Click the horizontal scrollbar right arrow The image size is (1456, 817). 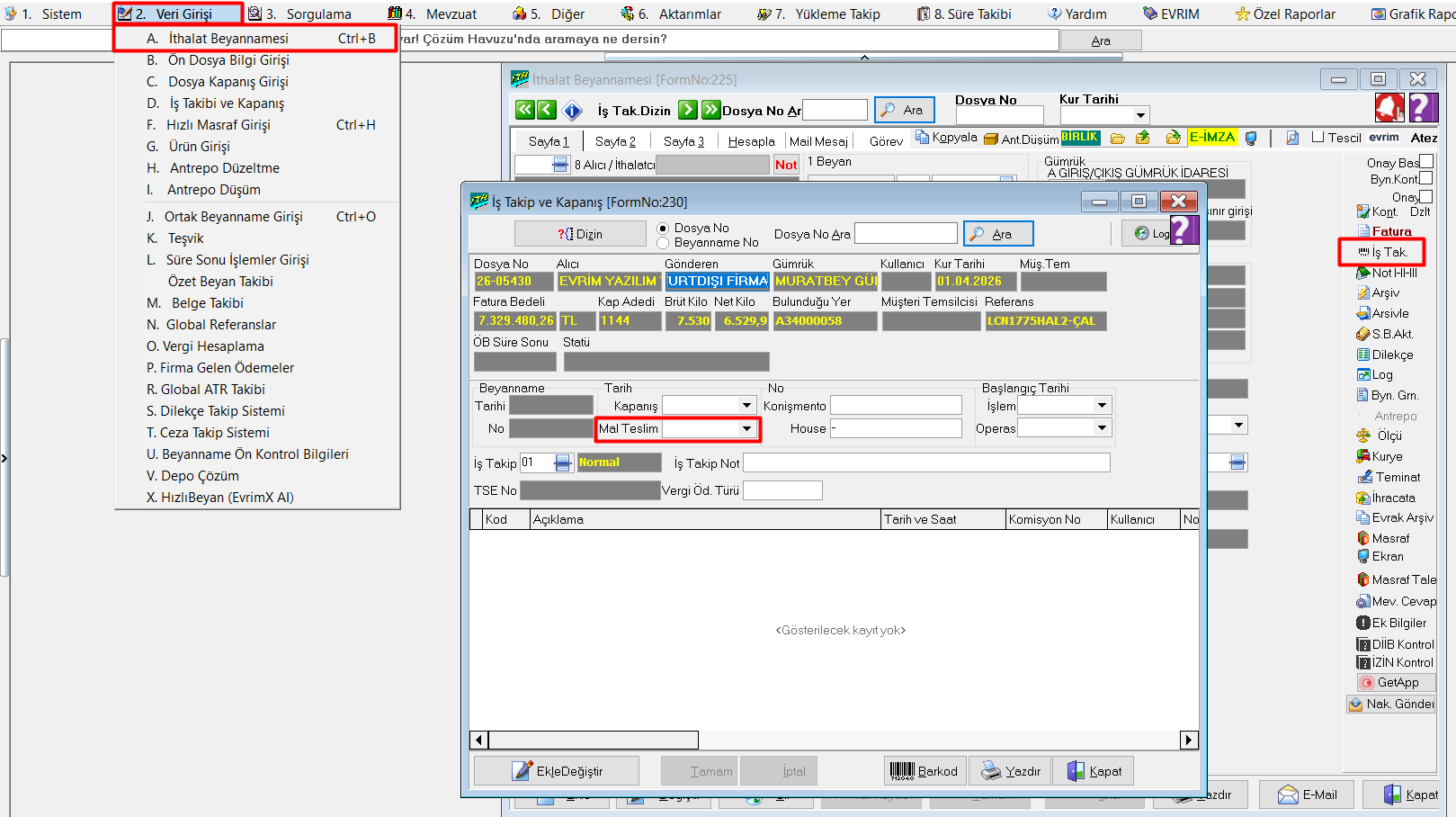tap(1189, 740)
